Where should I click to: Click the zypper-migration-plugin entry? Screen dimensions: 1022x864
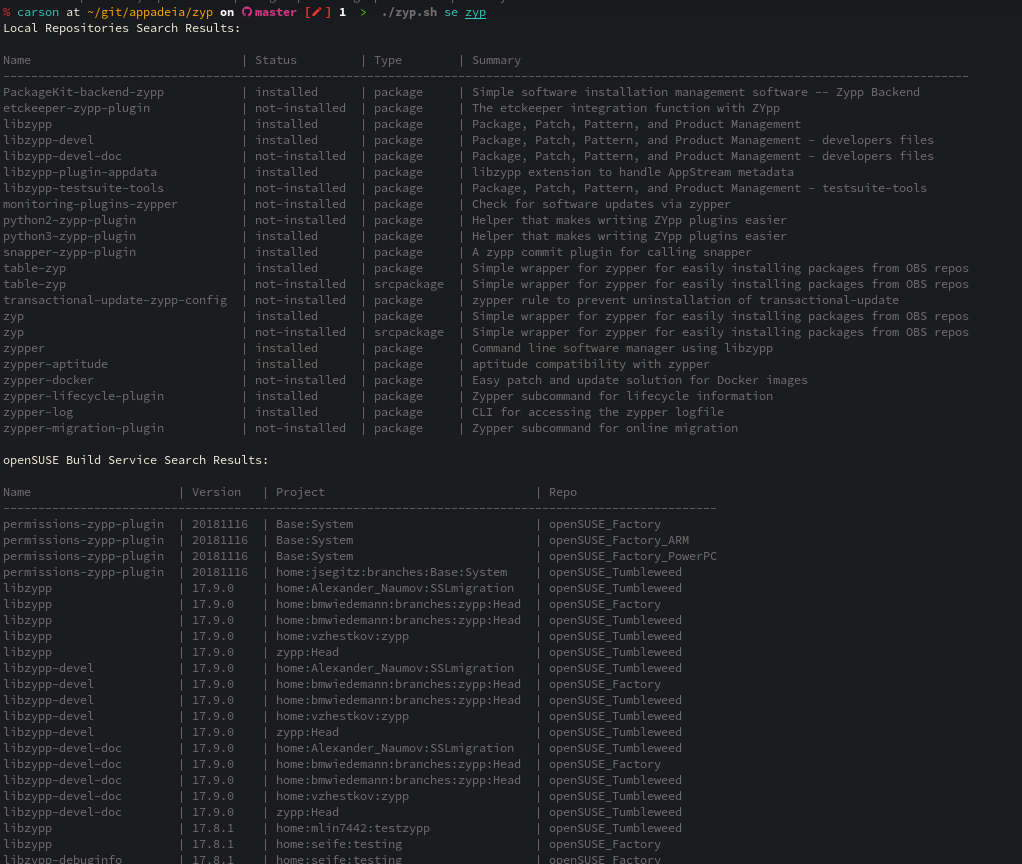[x=83, y=428]
